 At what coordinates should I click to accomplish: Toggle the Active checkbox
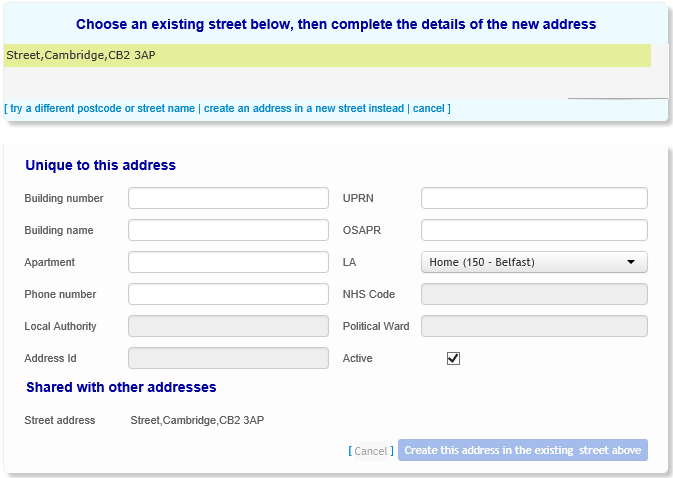[453, 358]
